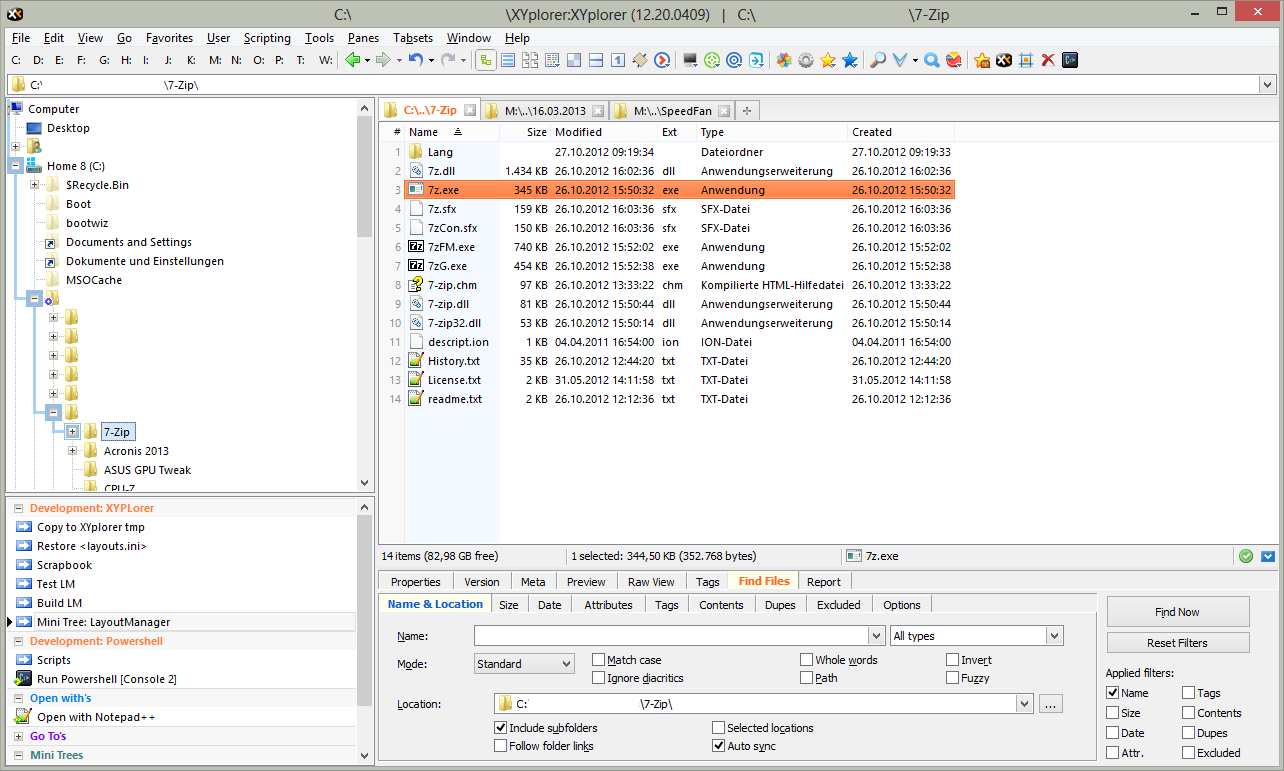Click the gray gear configuration icon
This screenshot has width=1284, height=771.
coord(806,60)
